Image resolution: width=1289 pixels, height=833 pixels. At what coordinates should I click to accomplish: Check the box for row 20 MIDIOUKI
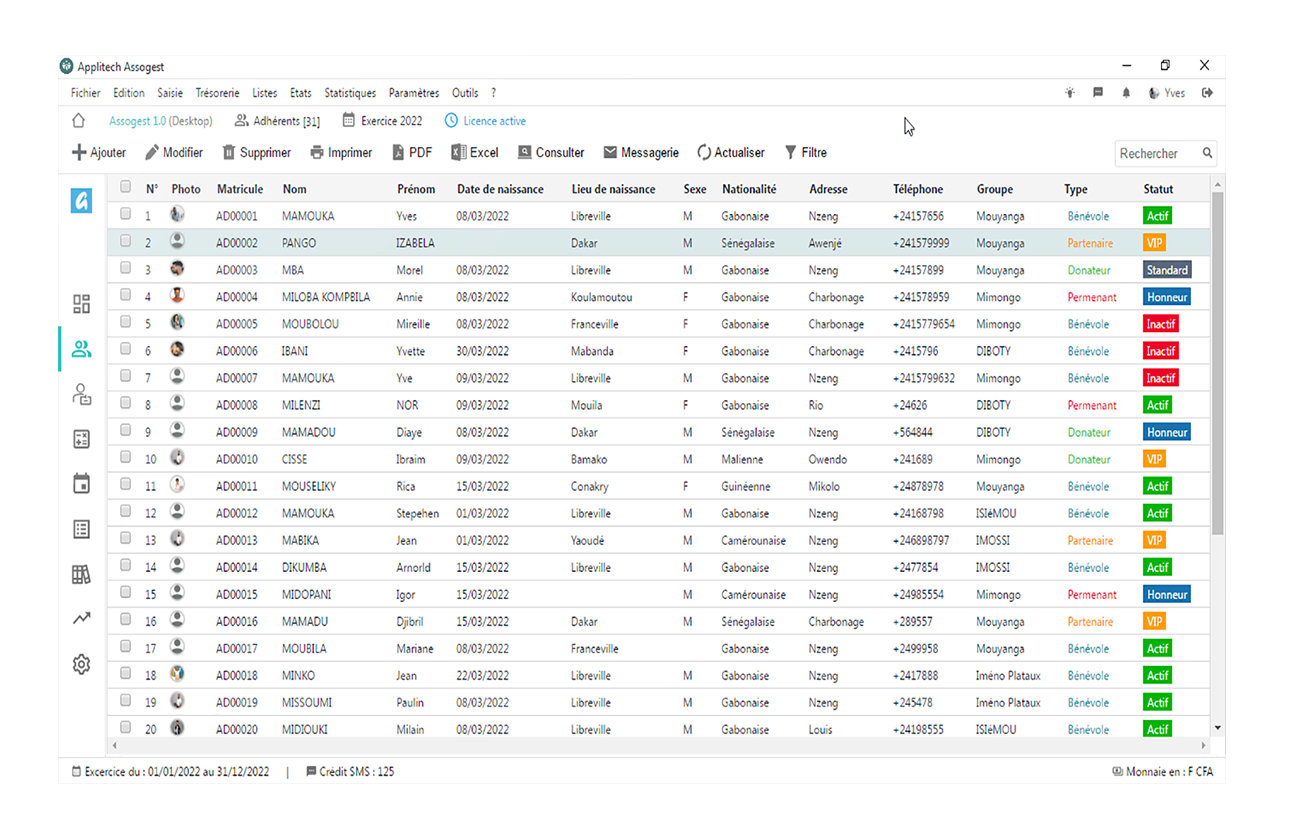click(x=126, y=726)
